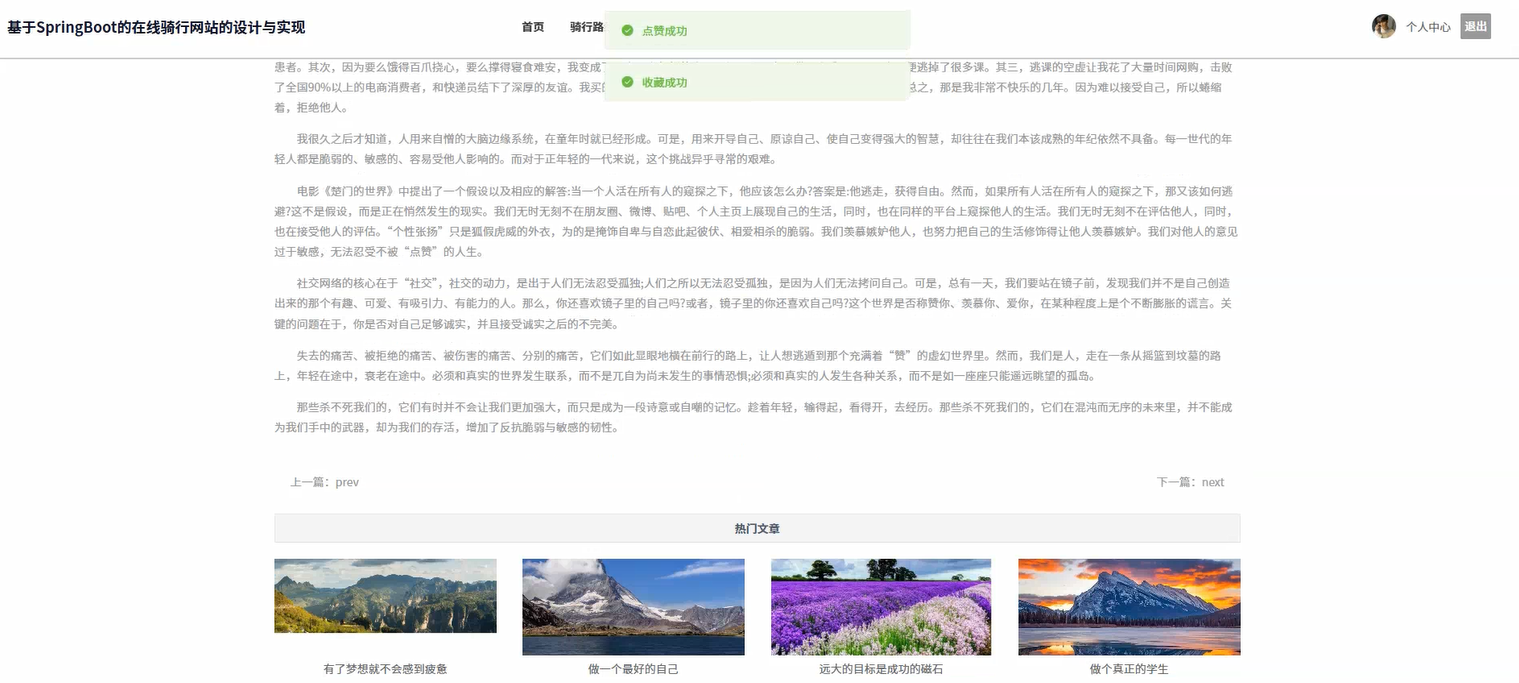1519x683 pixels.
Task: Click the user avatar icon
Action: [x=1384, y=27]
